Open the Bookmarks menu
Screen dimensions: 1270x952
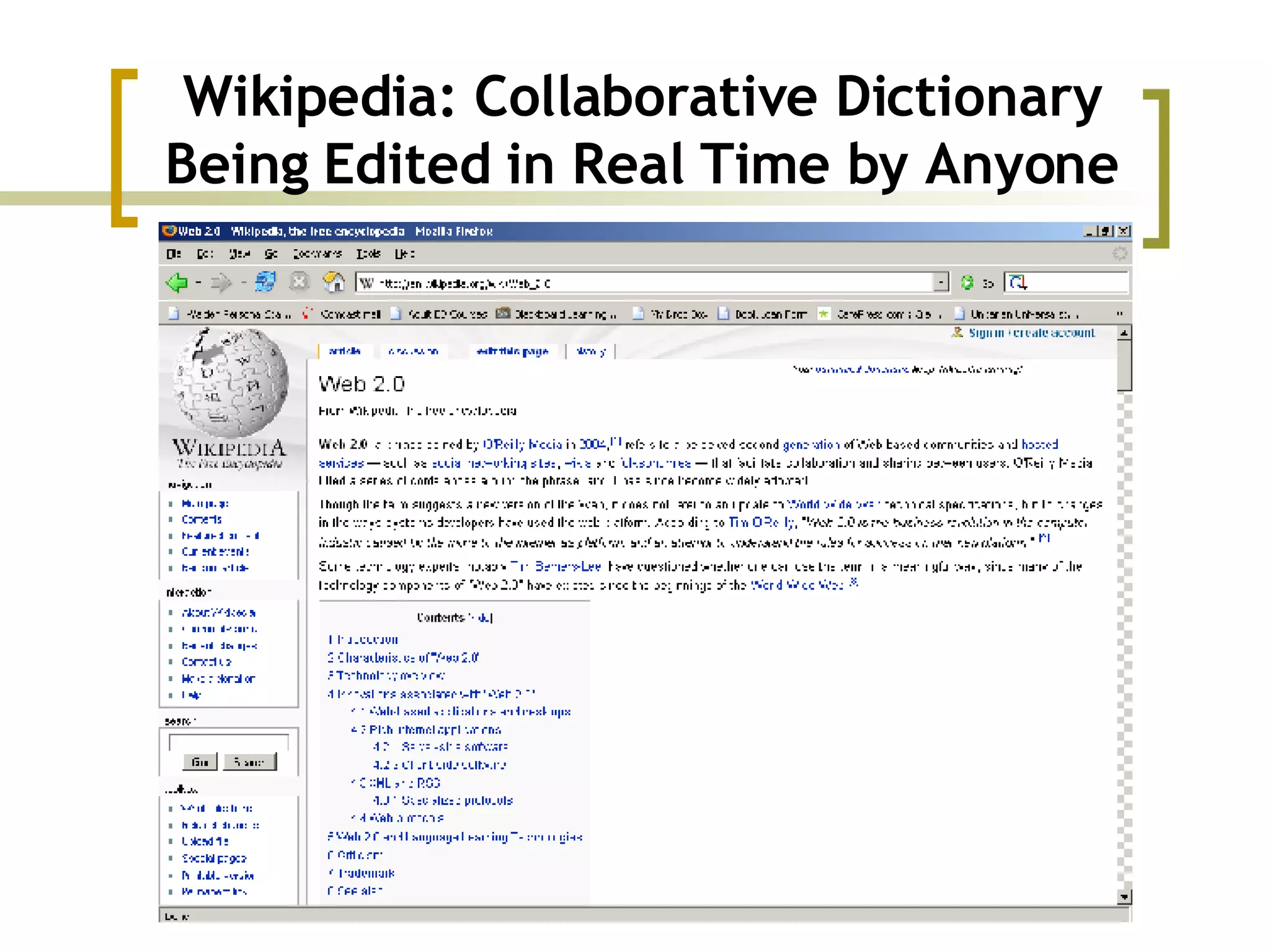pyautogui.click(x=317, y=253)
